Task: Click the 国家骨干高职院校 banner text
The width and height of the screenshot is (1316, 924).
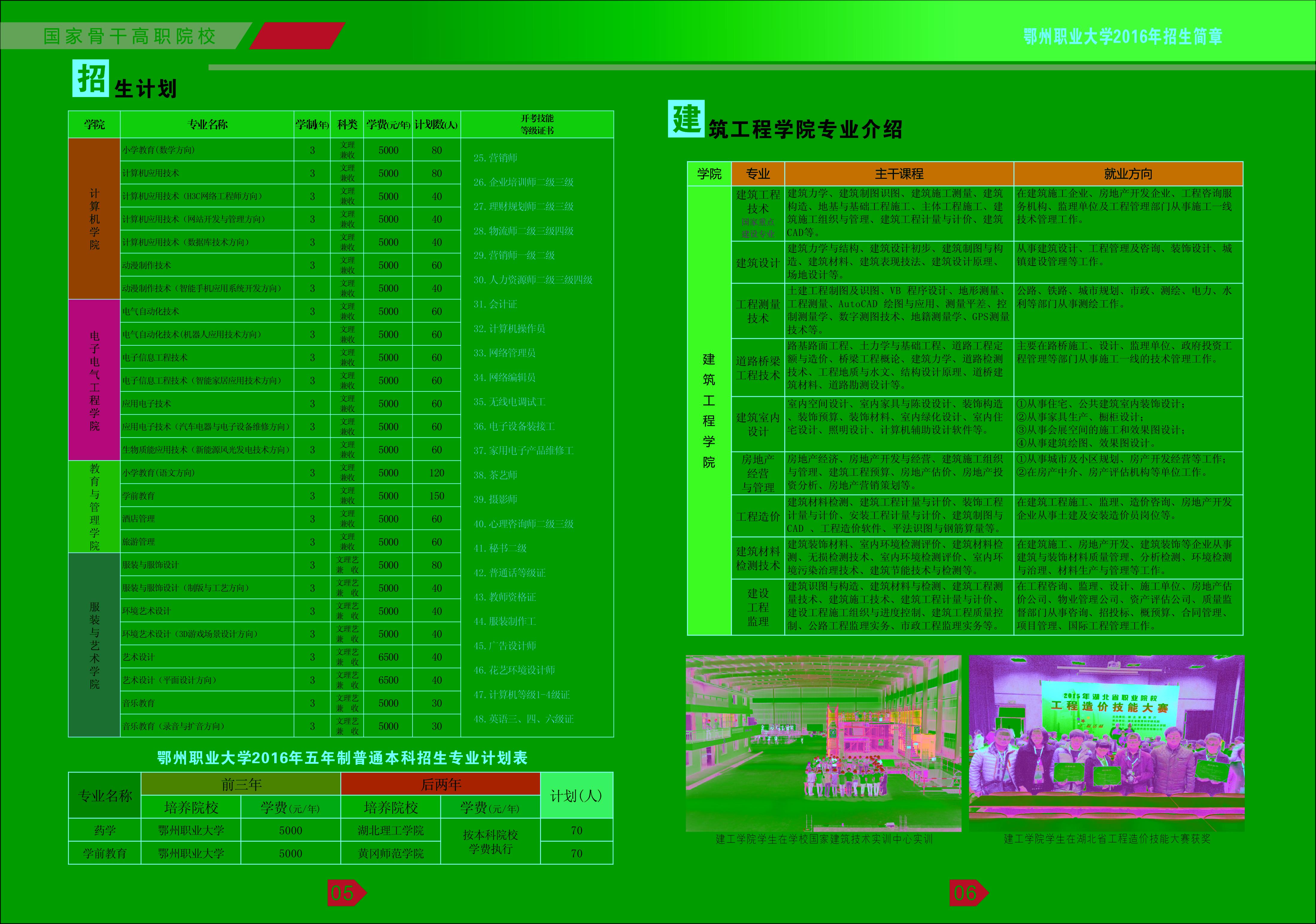Action: click(x=130, y=36)
